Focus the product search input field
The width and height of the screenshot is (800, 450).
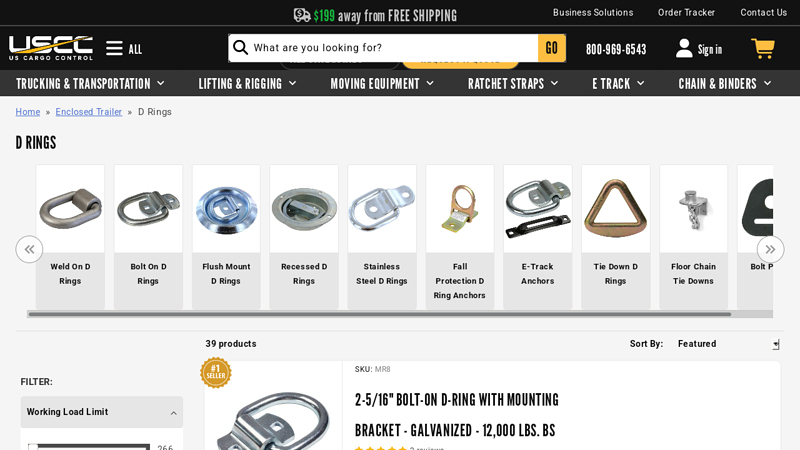393,48
